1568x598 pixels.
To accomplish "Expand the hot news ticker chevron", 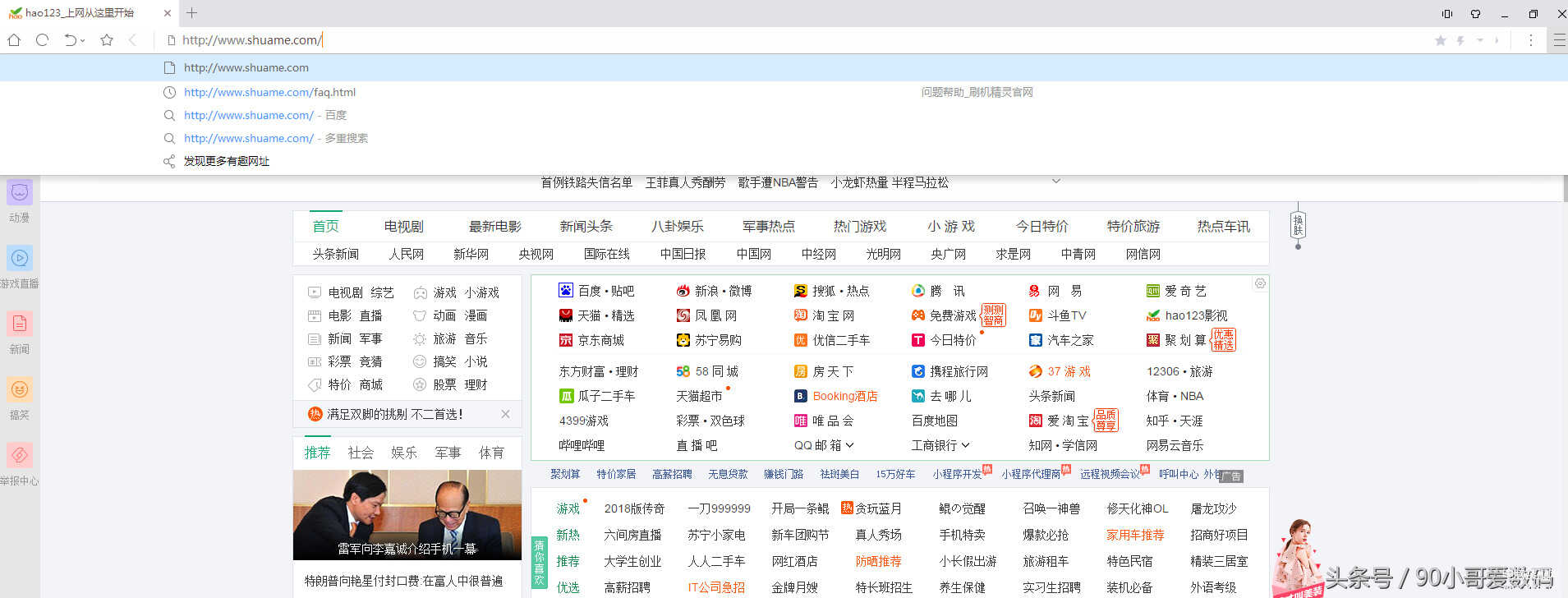I will 1056,182.
